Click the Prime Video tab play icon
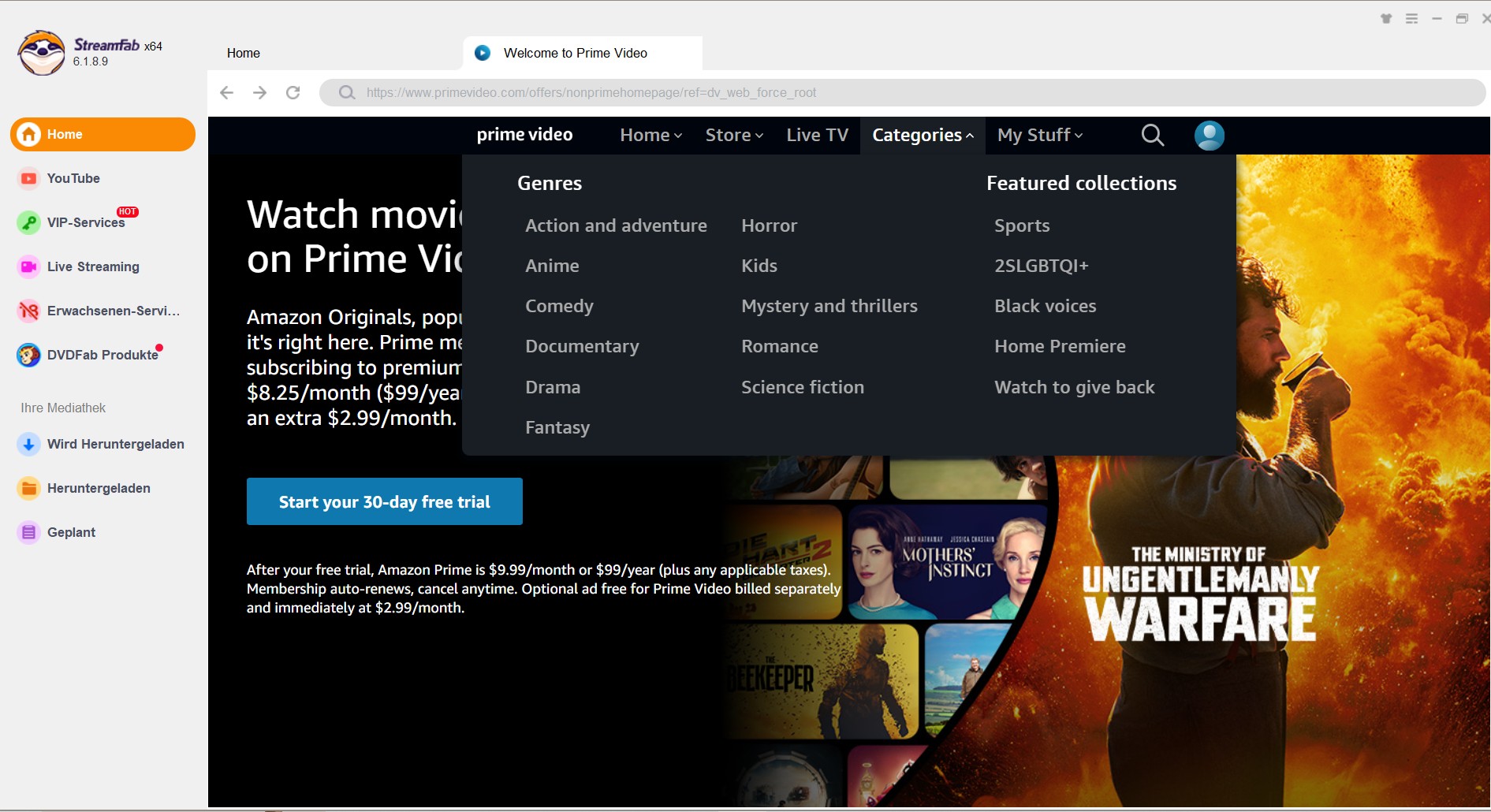This screenshot has width=1491, height=812. [x=483, y=53]
